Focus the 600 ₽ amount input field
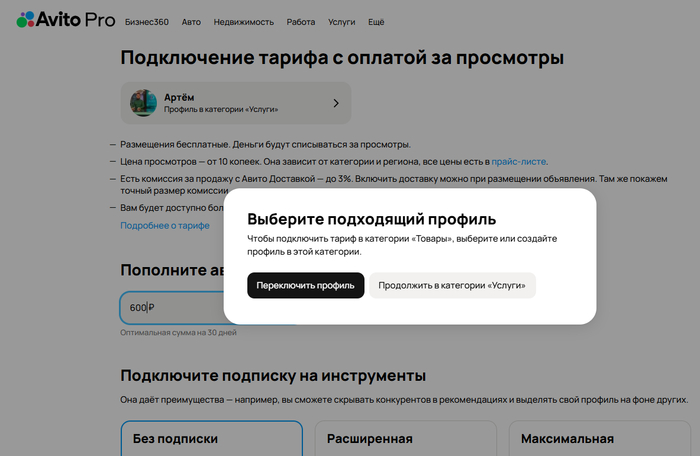Image resolution: width=700 pixels, height=456 pixels. click(170, 308)
